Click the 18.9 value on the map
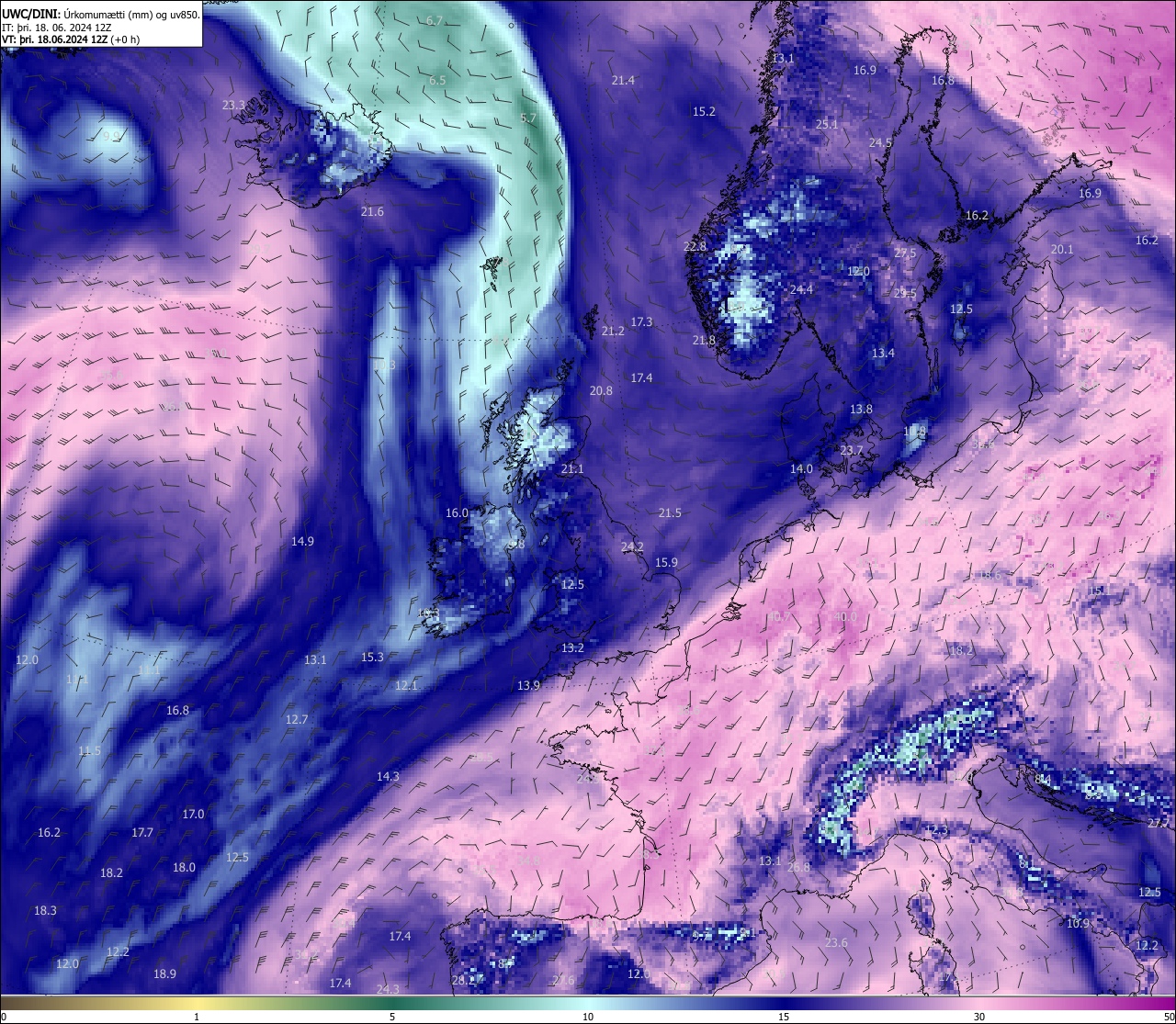Viewport: 1176px width, 1024px height. click(x=164, y=974)
